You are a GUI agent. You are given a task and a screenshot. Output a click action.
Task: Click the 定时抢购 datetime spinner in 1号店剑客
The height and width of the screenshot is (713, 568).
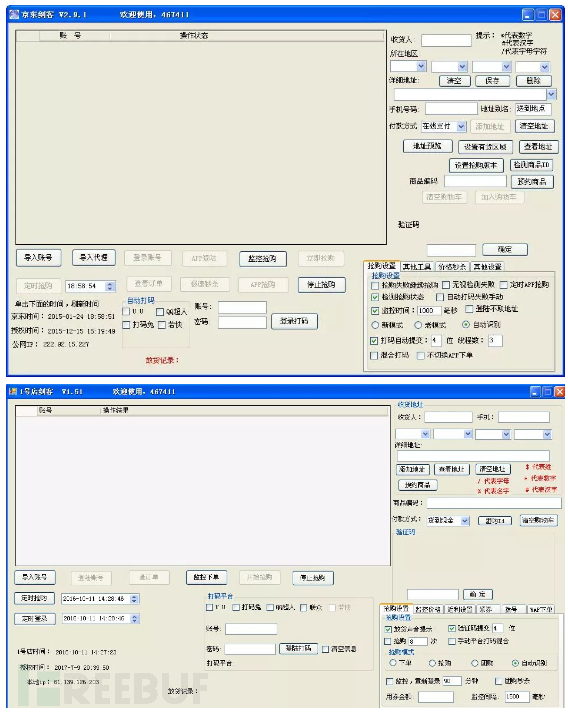pos(134,598)
